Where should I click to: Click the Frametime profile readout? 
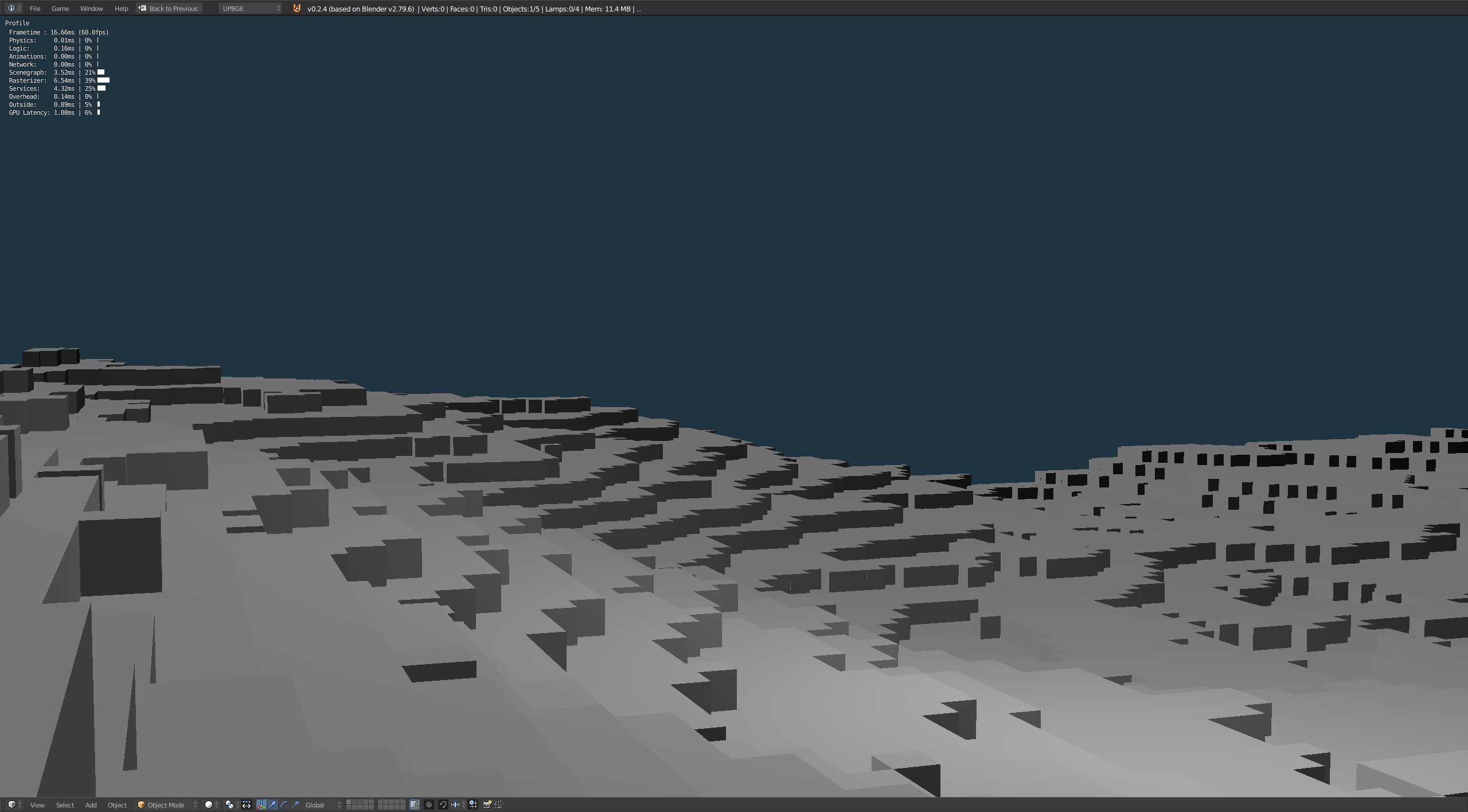pos(58,33)
